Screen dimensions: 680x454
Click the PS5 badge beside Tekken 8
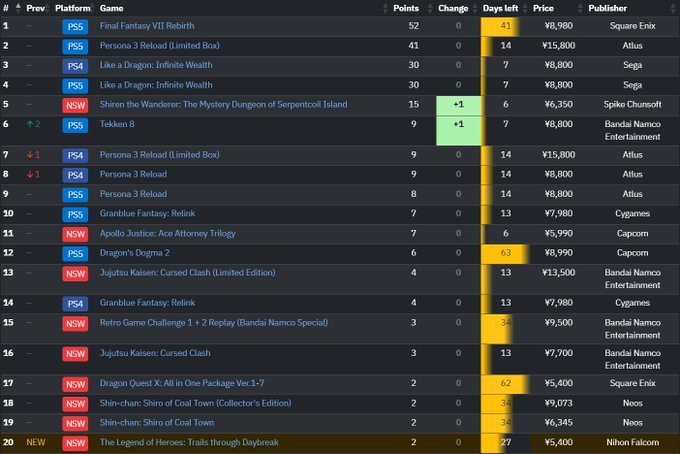tap(75, 125)
